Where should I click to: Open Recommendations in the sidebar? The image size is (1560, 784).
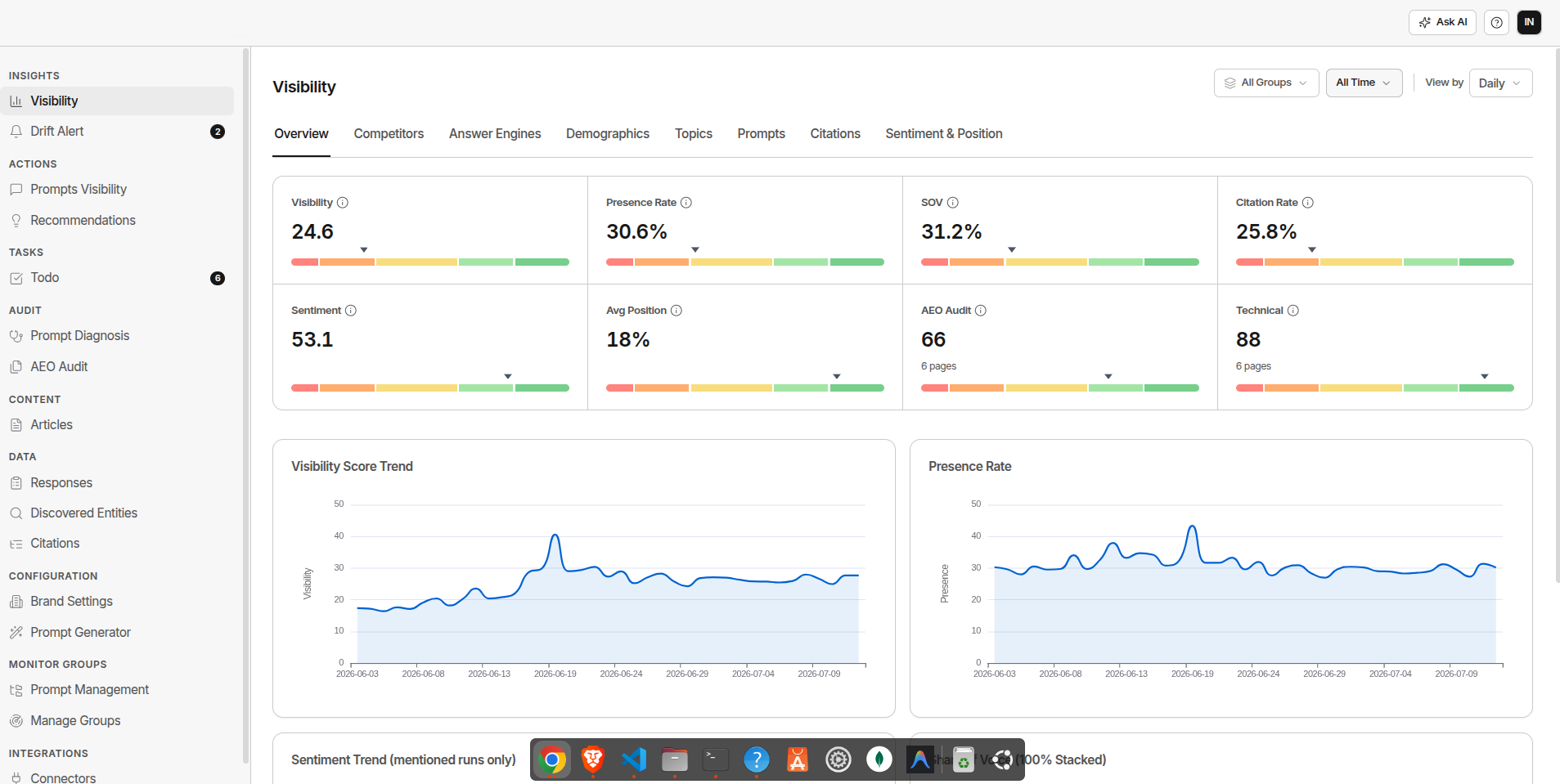click(x=117, y=221)
